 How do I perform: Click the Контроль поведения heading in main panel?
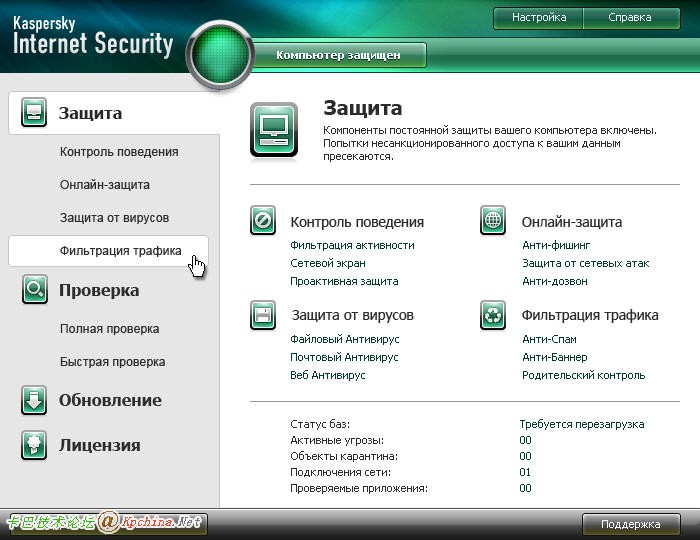[357, 222]
